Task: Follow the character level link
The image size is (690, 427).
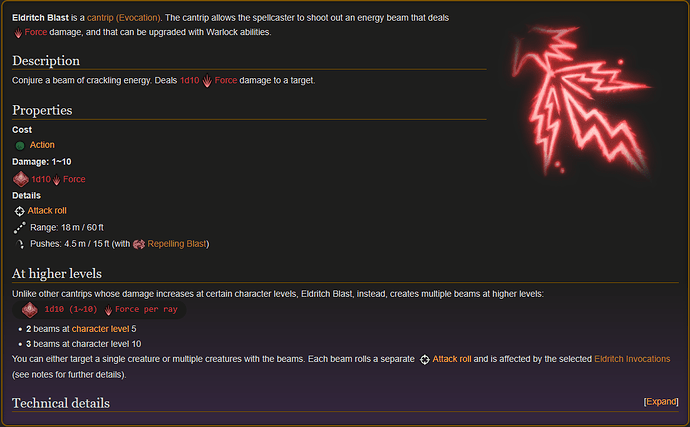Action: (x=100, y=329)
